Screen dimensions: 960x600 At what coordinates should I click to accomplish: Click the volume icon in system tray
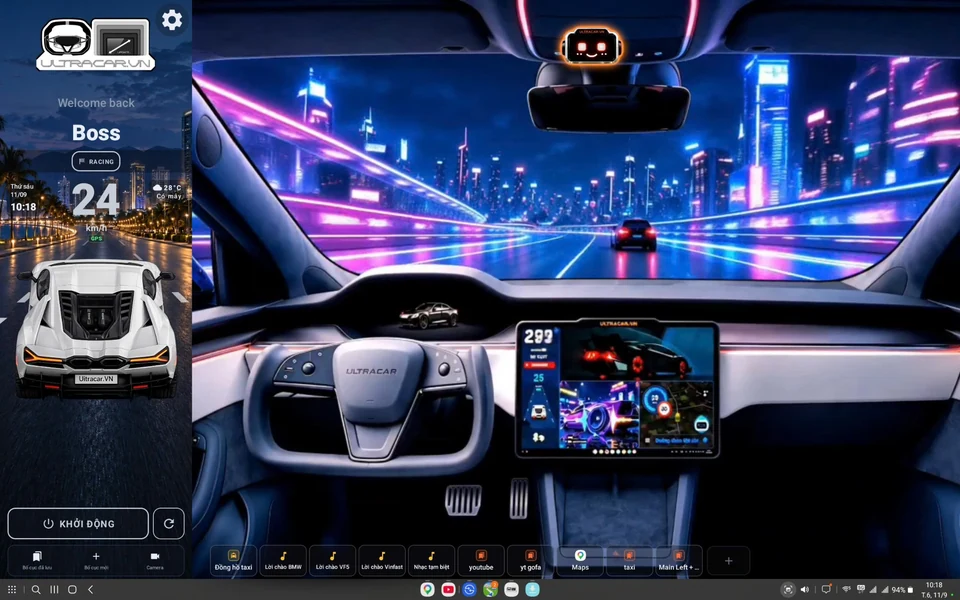point(805,590)
